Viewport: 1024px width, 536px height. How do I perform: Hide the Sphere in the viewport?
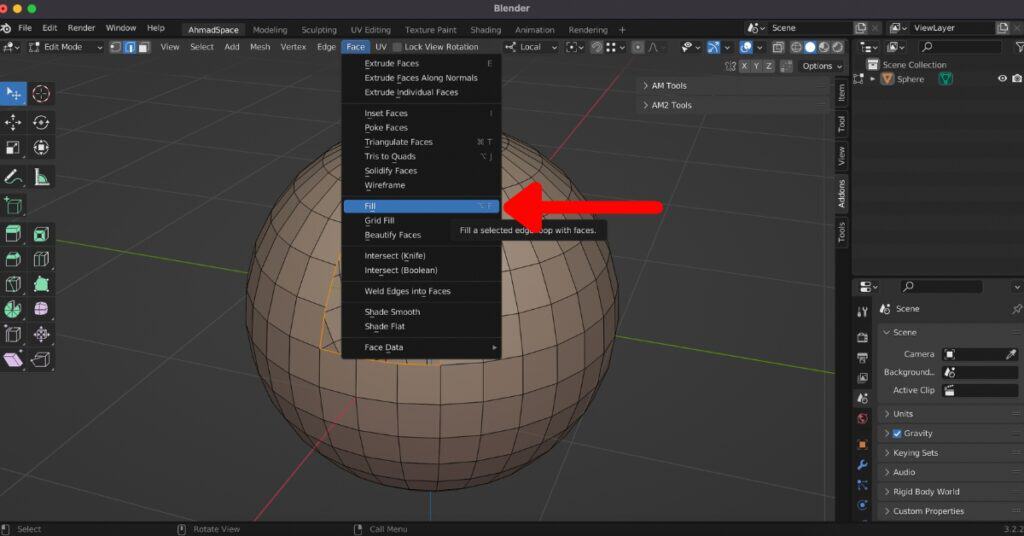pos(1002,78)
